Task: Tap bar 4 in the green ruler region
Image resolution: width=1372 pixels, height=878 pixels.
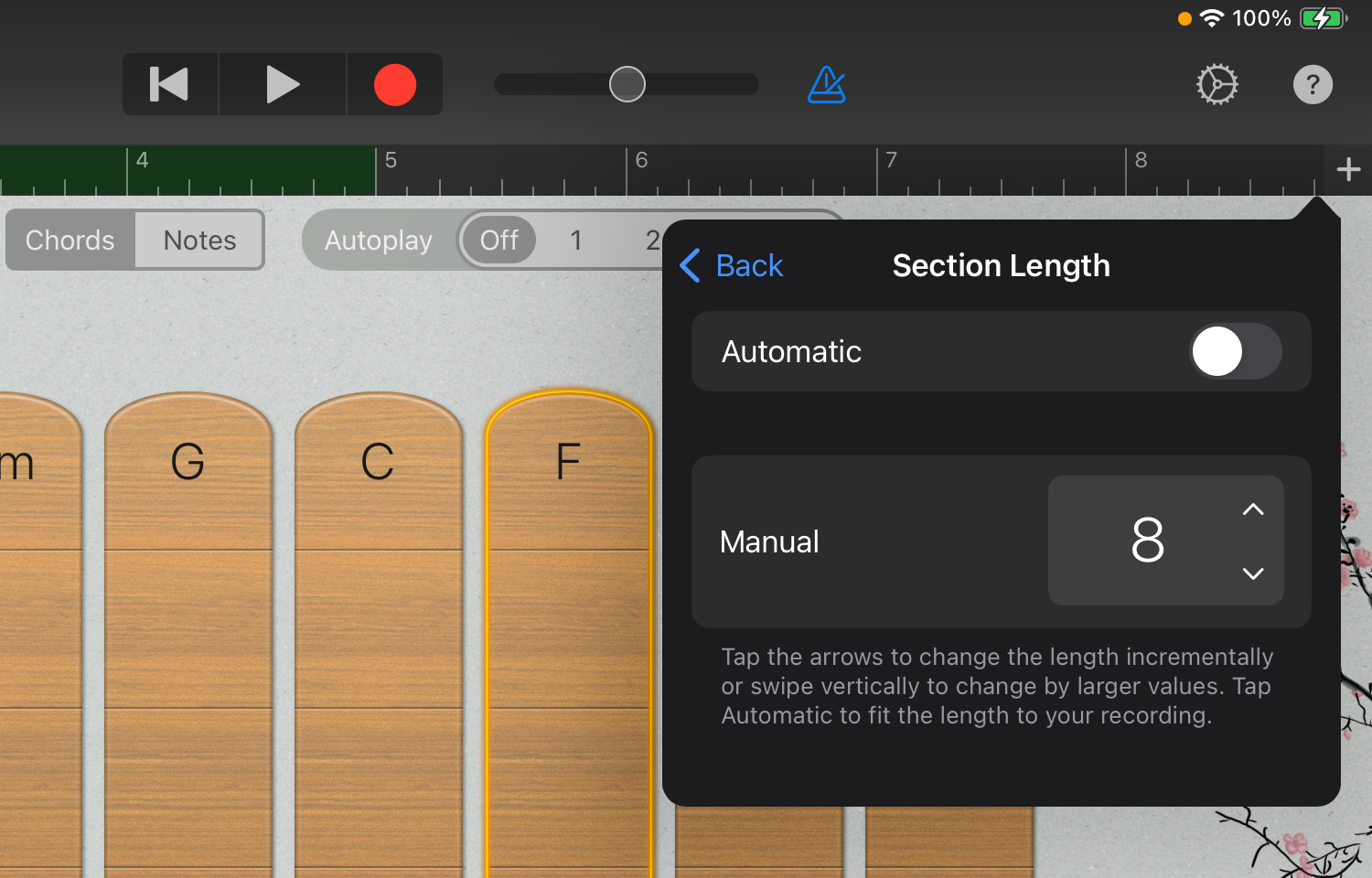Action: coord(142,160)
